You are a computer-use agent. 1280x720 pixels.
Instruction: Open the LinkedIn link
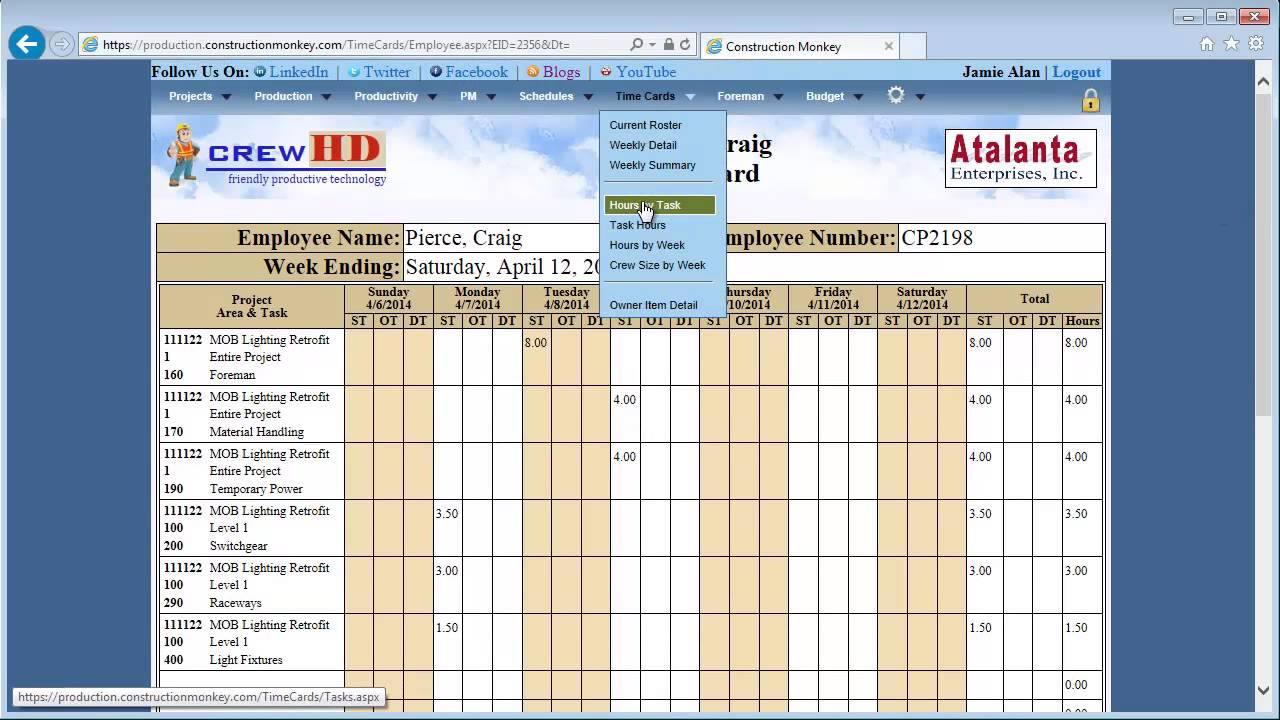pos(299,72)
